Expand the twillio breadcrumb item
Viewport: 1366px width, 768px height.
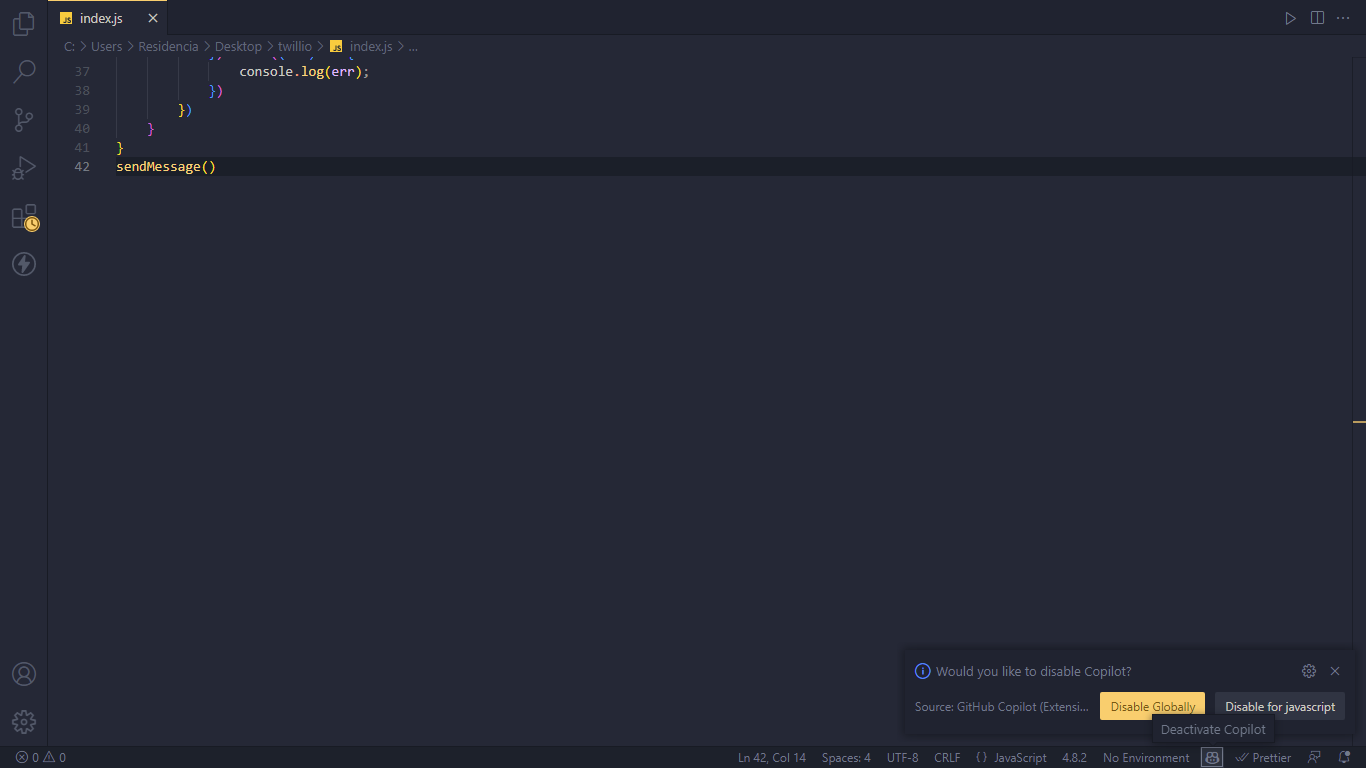click(294, 46)
